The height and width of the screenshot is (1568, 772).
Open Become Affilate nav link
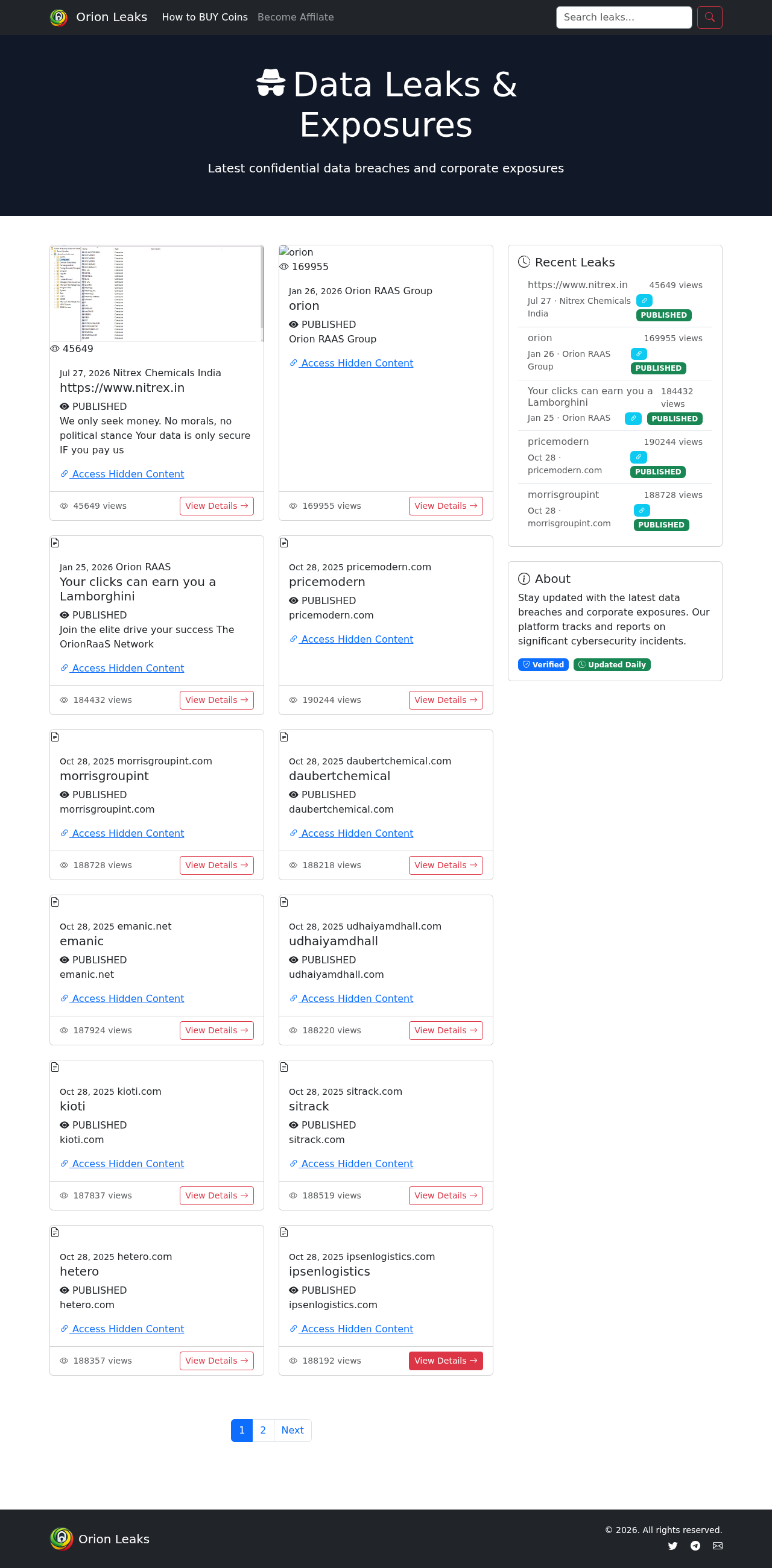point(296,17)
